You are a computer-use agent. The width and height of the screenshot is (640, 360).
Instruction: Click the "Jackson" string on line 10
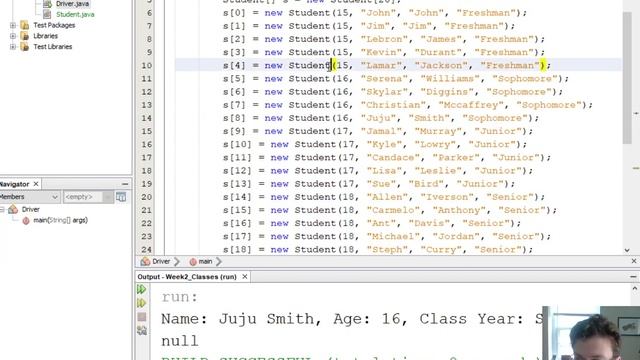441,65
